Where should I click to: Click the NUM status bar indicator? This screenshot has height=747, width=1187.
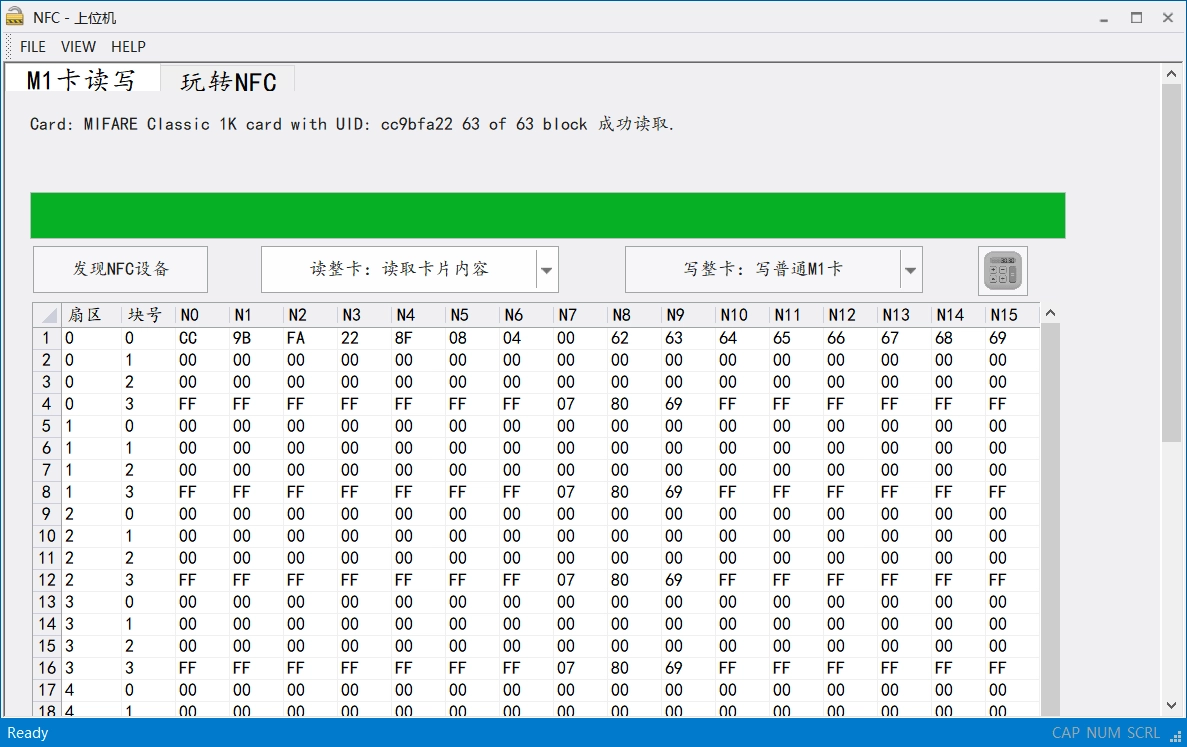(1103, 733)
